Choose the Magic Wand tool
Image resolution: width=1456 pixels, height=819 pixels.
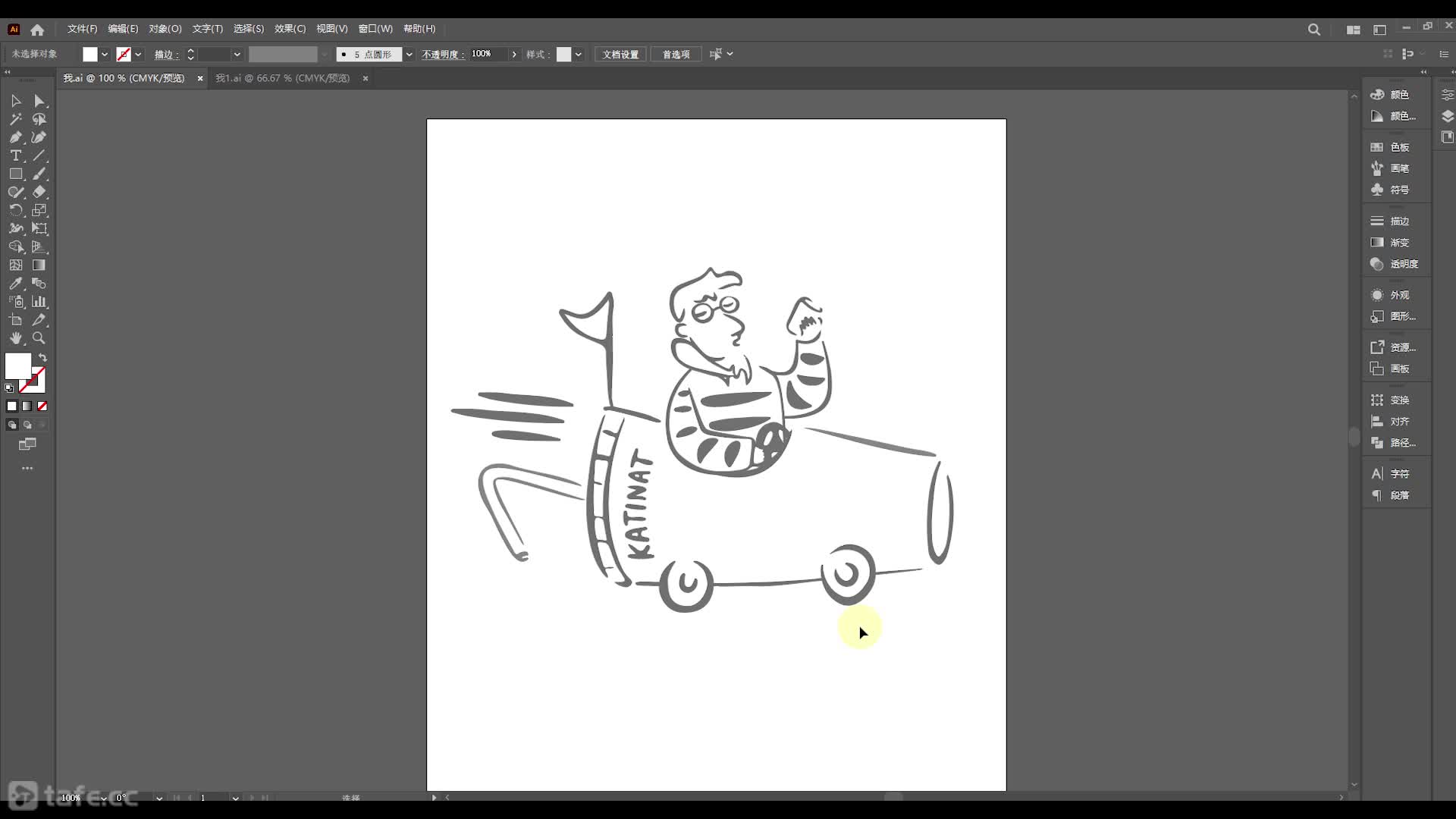tap(16, 119)
